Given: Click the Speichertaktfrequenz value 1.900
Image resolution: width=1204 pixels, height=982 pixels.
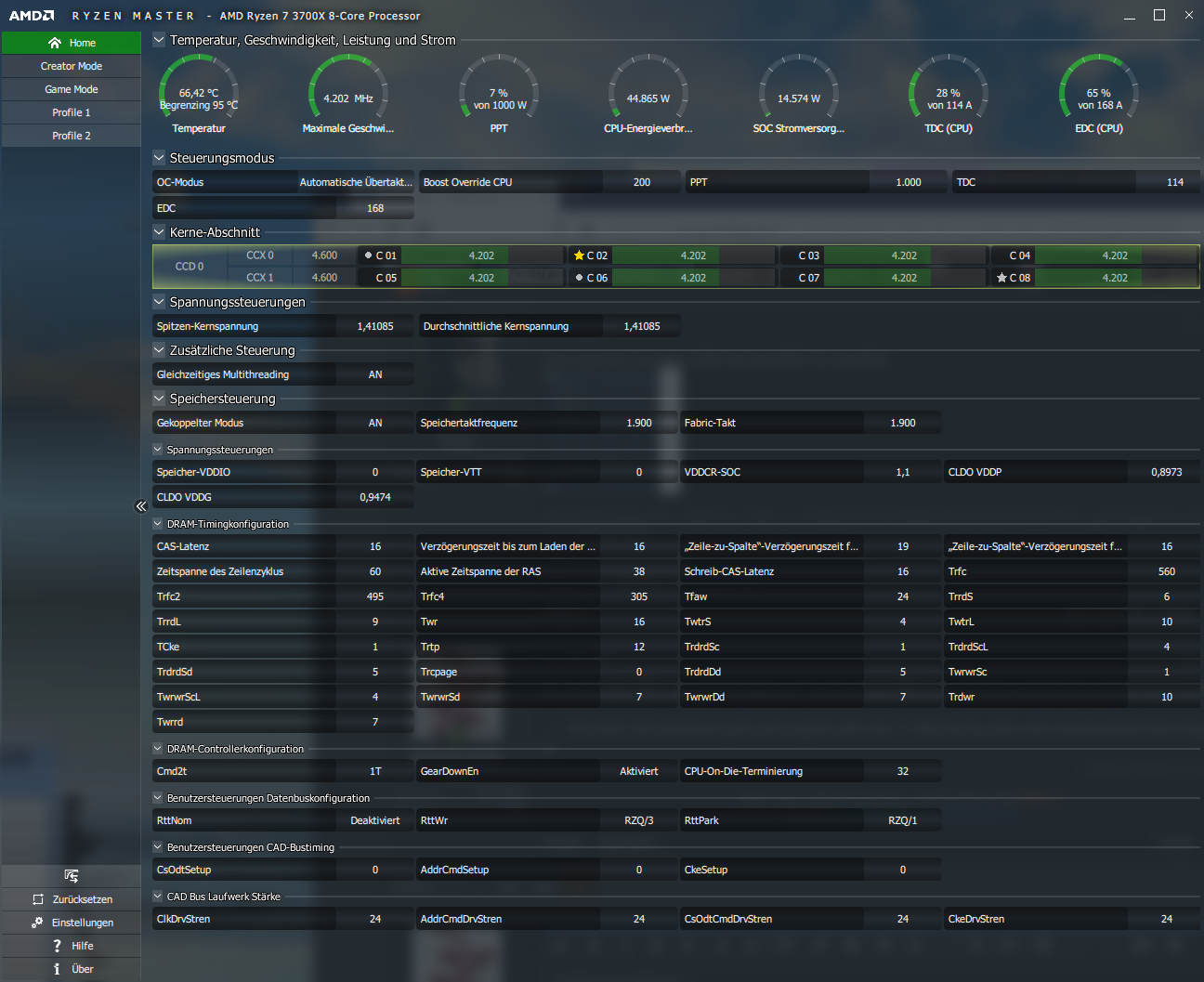Looking at the screenshot, I should point(639,423).
